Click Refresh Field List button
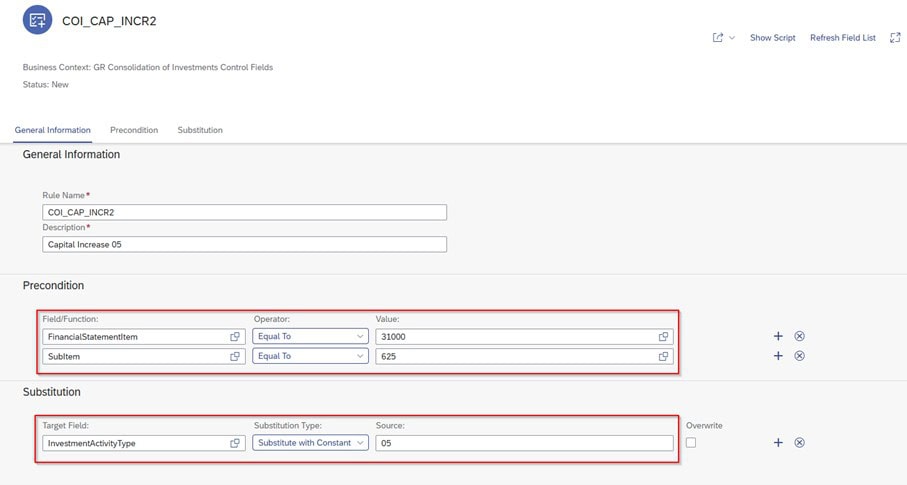Viewport: 907px width, 485px height. tap(842, 38)
